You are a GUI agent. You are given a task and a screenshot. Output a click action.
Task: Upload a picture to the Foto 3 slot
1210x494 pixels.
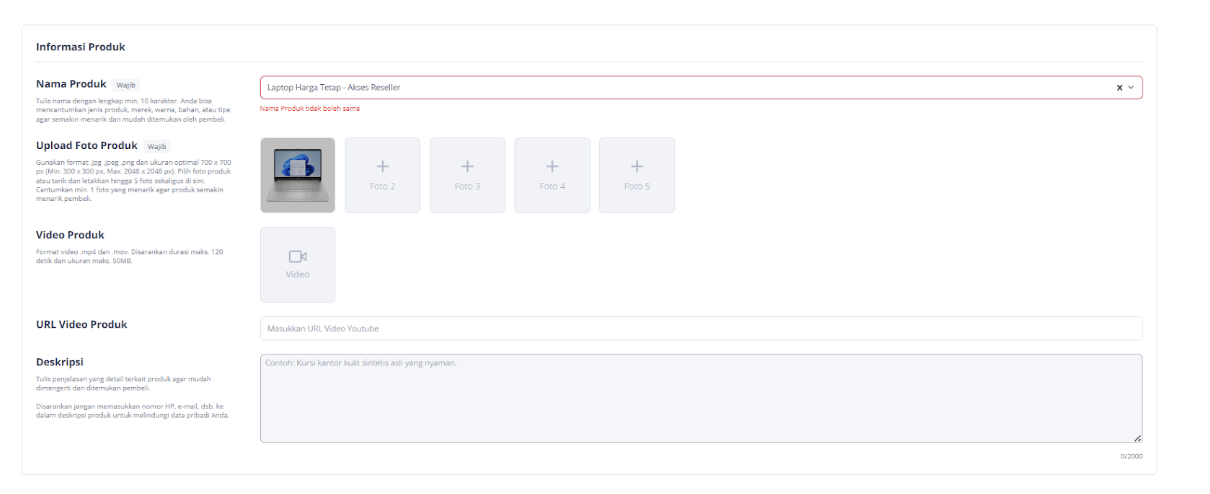(x=467, y=175)
